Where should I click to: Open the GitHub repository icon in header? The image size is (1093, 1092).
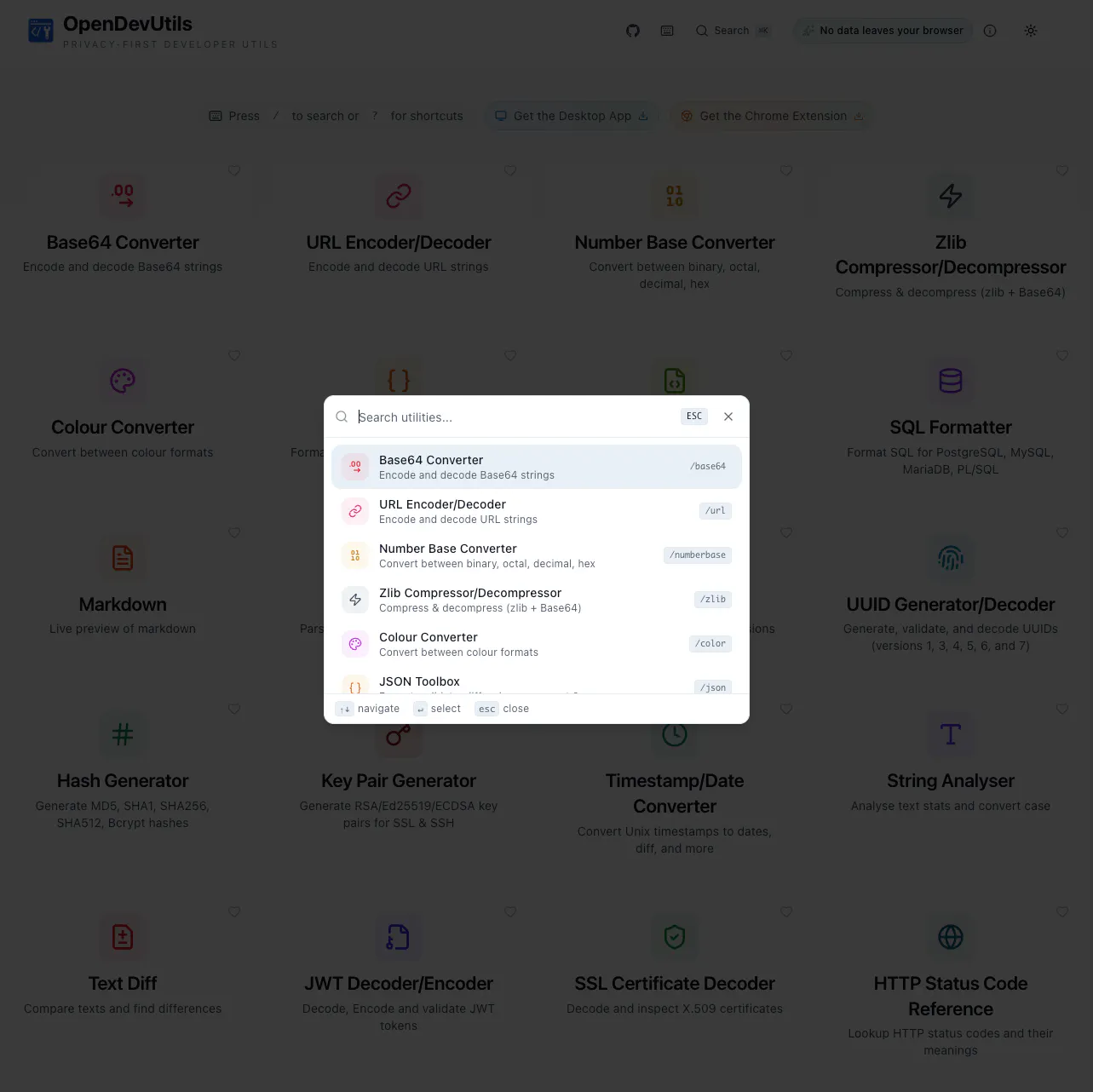pos(633,31)
